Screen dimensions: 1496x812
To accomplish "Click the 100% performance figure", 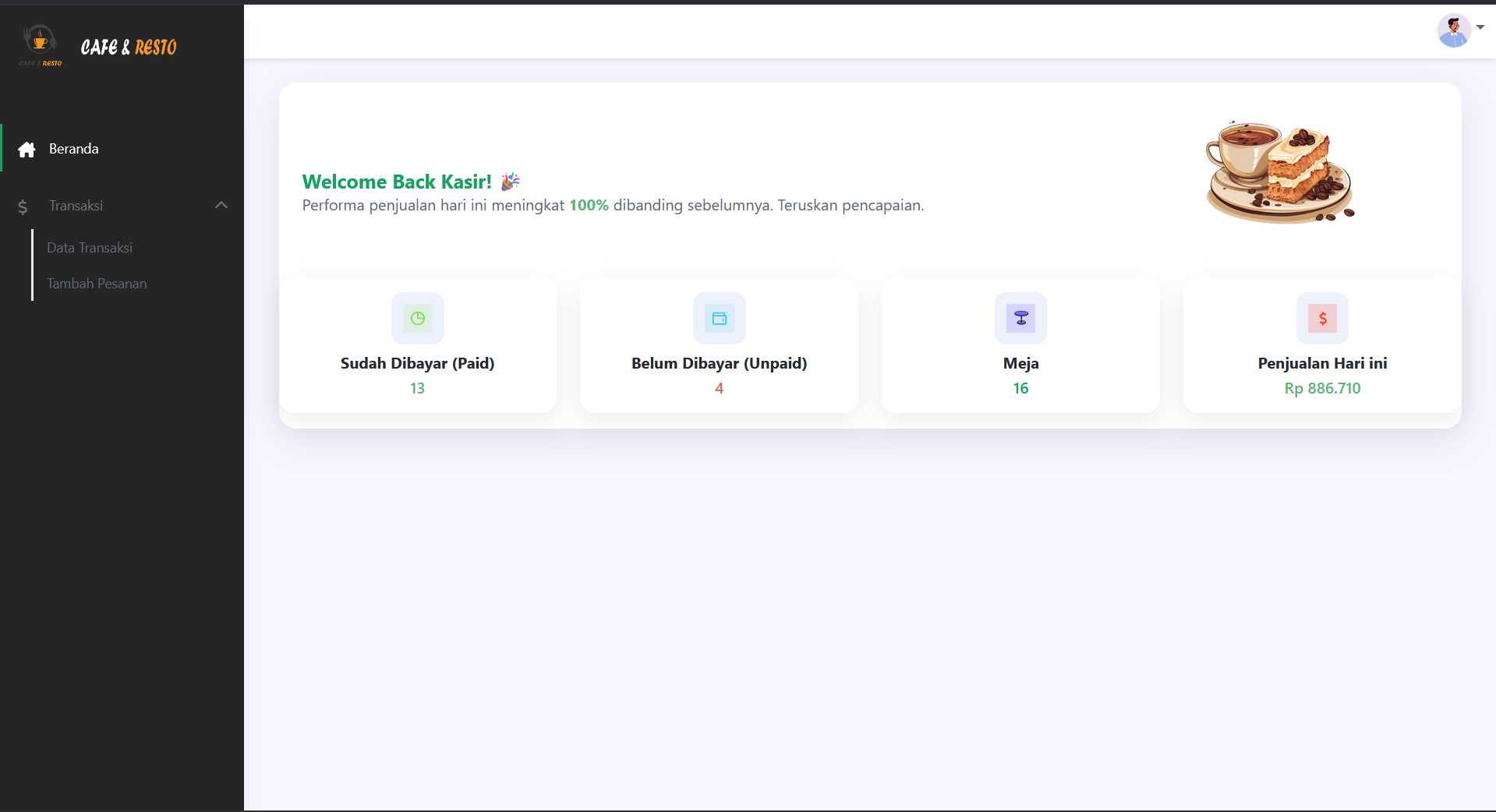I will pyautogui.click(x=589, y=205).
